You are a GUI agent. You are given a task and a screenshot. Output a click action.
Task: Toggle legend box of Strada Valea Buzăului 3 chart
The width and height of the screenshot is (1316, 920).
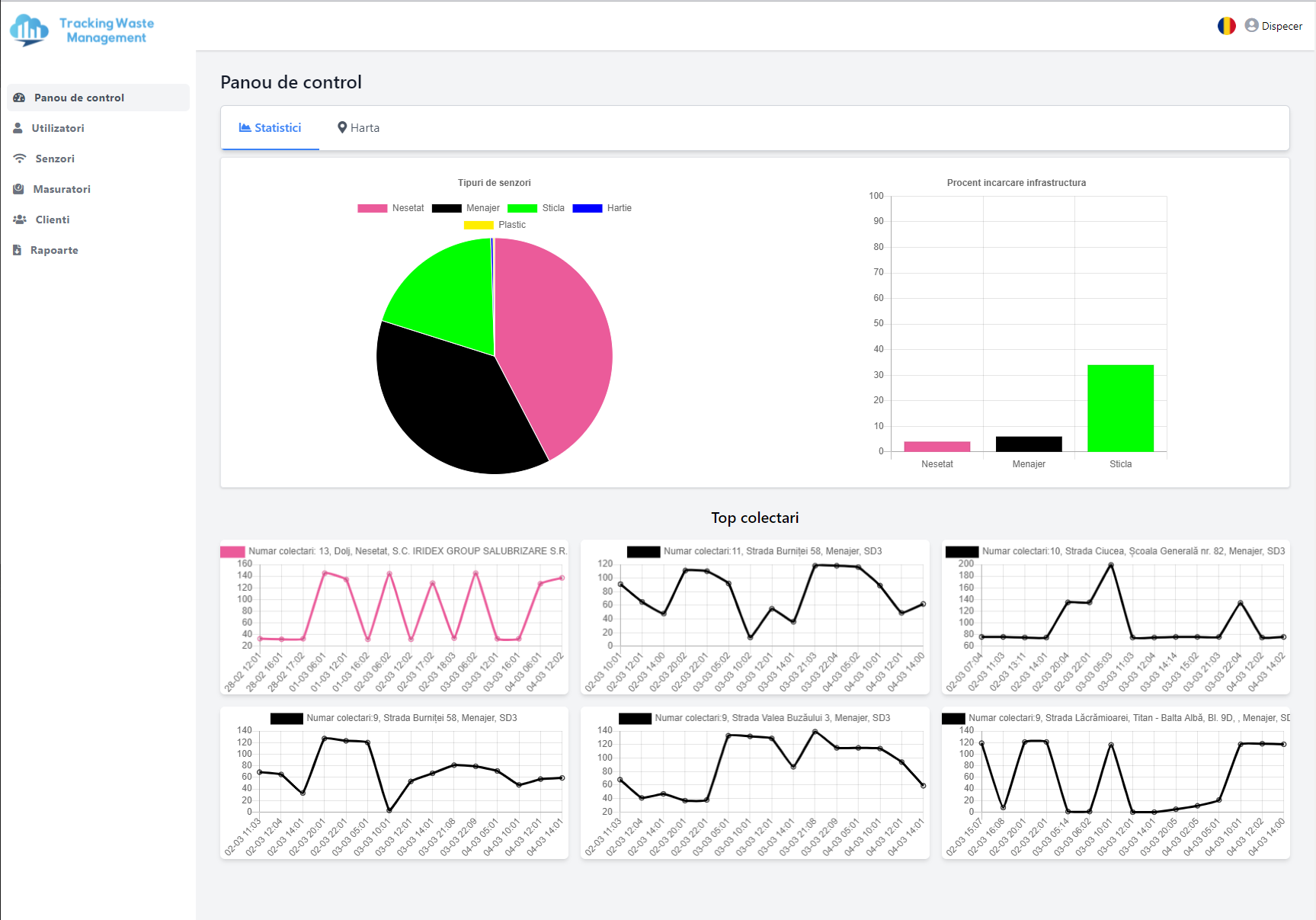pyautogui.click(x=635, y=718)
